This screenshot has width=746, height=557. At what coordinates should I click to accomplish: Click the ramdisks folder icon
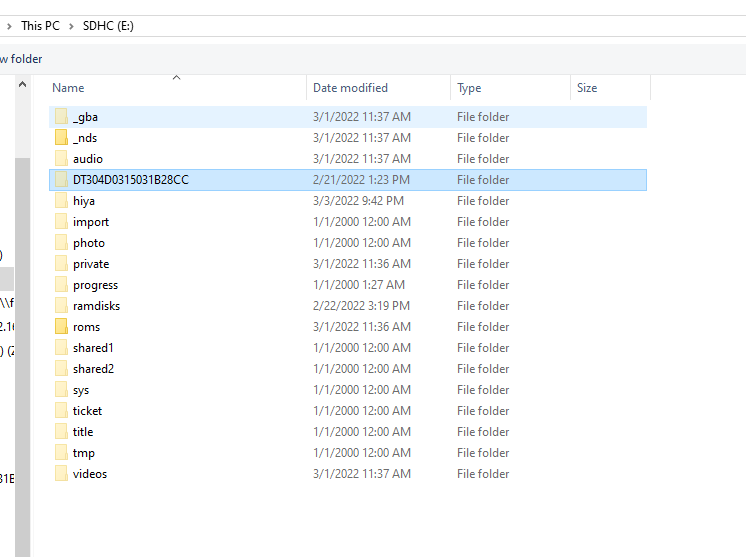coord(61,305)
